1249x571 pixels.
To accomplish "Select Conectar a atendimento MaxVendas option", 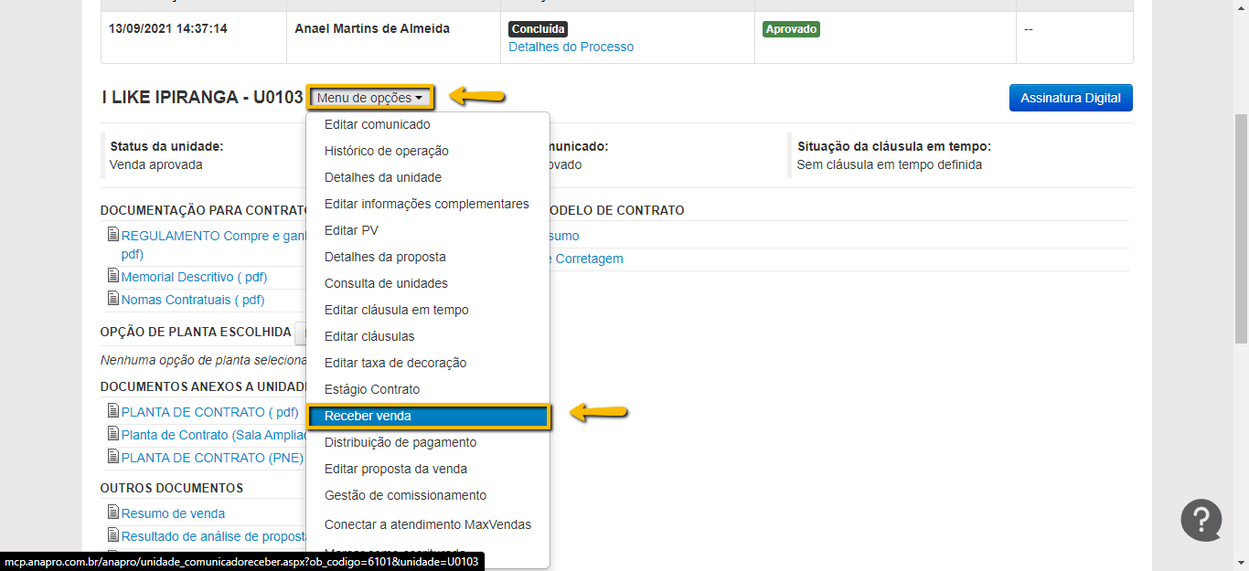I will point(427,524).
